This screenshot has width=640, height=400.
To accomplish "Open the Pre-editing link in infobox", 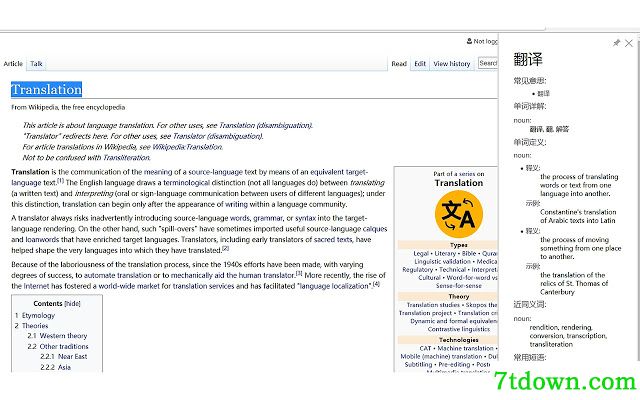I will click(x=454, y=364).
